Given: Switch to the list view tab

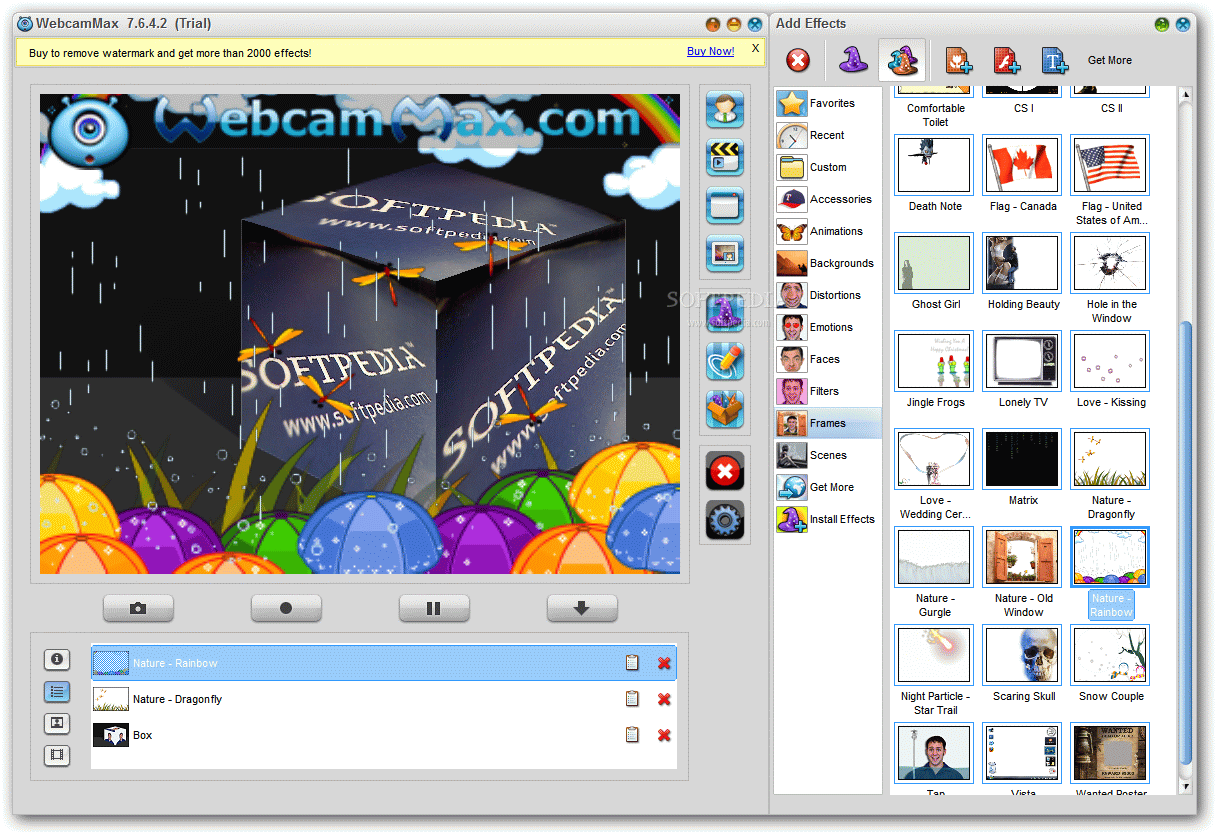Looking at the screenshot, I should click(x=57, y=691).
